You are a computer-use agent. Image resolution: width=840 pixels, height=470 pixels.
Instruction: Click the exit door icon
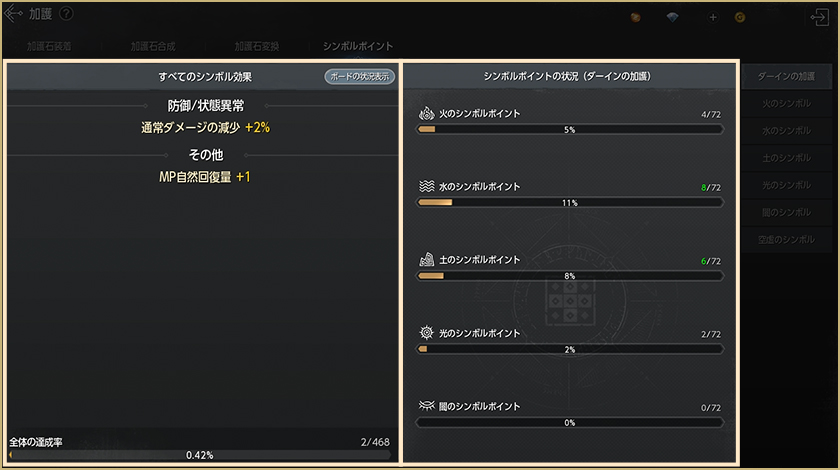click(820, 17)
